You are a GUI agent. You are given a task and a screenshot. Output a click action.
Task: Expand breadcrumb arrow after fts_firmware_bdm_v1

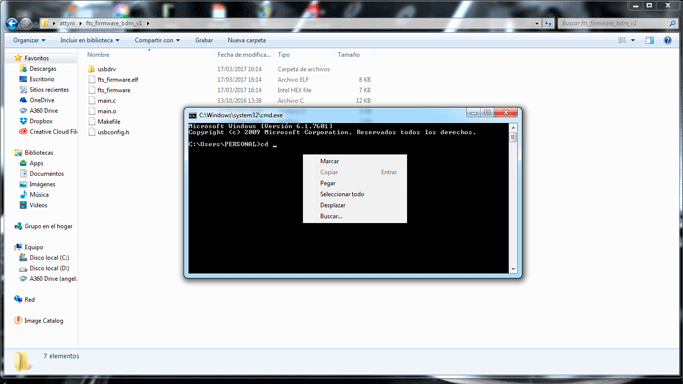(x=148, y=23)
